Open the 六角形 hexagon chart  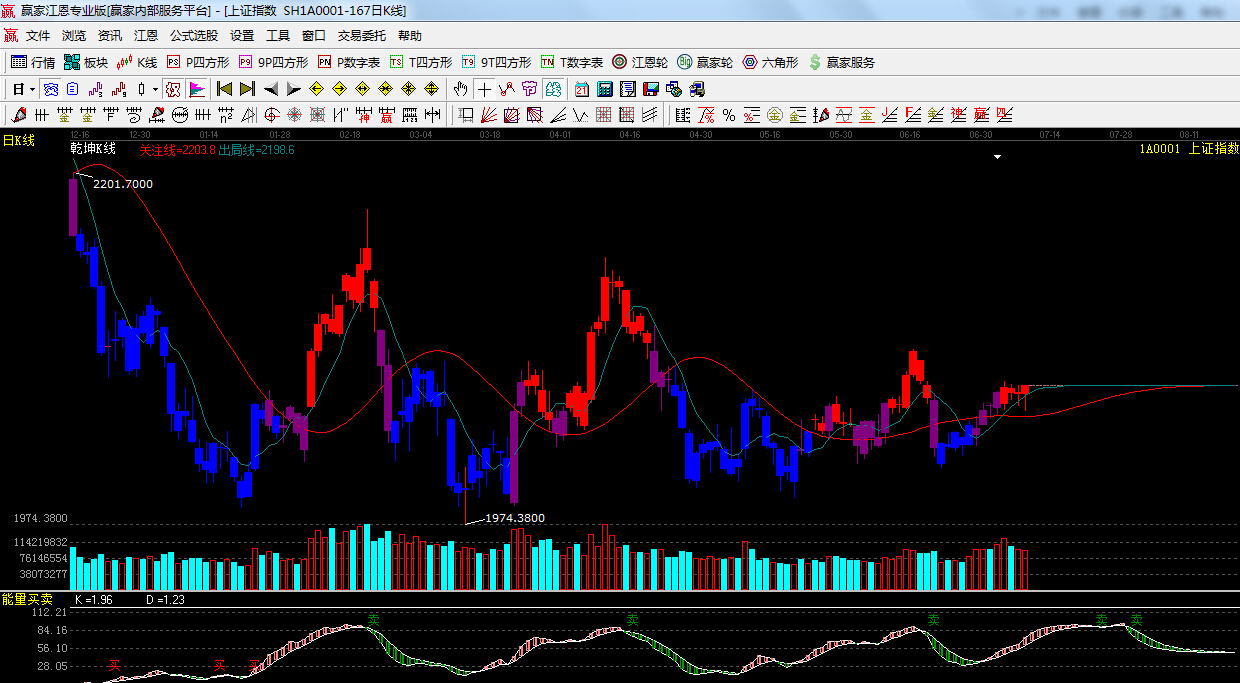click(769, 62)
